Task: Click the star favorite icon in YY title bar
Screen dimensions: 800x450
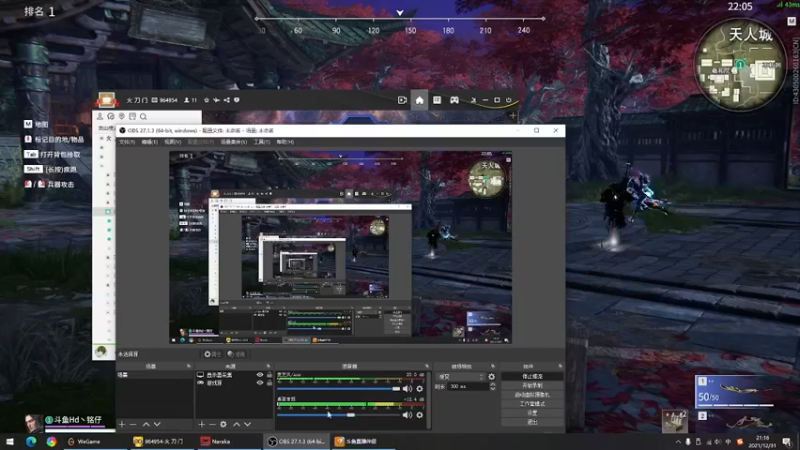Action: 206,100
